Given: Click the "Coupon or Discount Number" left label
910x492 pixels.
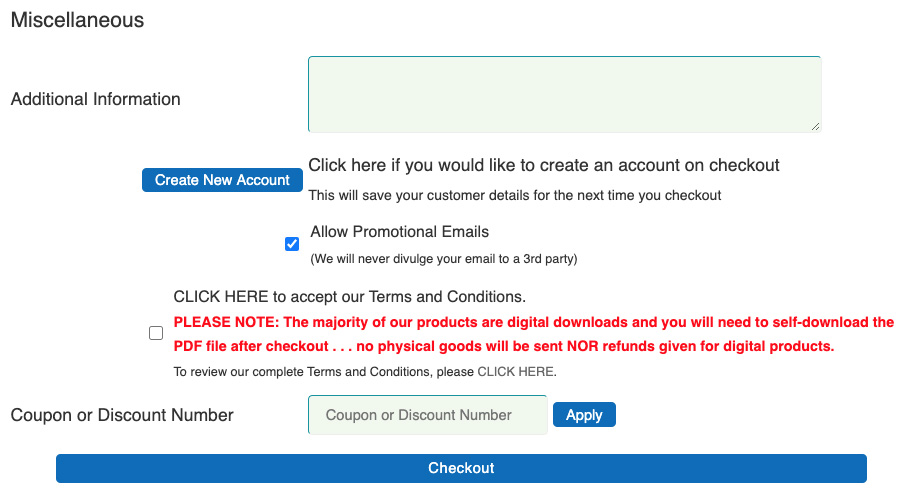Looking at the screenshot, I should (x=121, y=415).
